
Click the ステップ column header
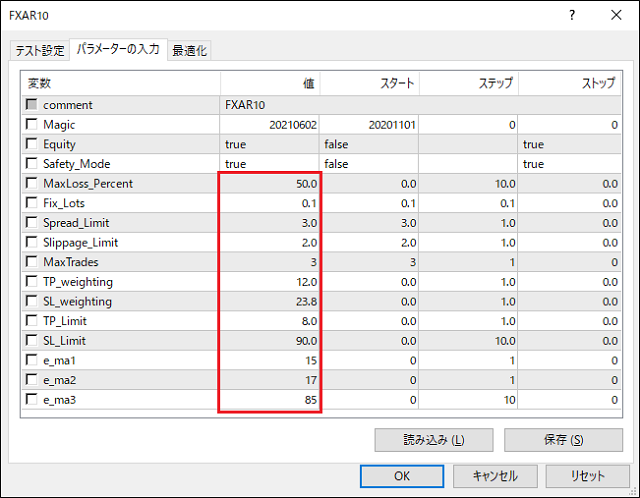tap(469, 83)
